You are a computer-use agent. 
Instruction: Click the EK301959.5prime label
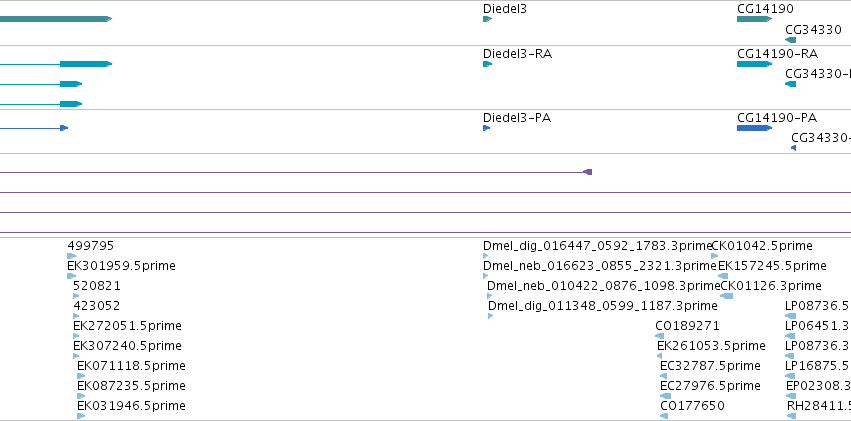(122, 266)
